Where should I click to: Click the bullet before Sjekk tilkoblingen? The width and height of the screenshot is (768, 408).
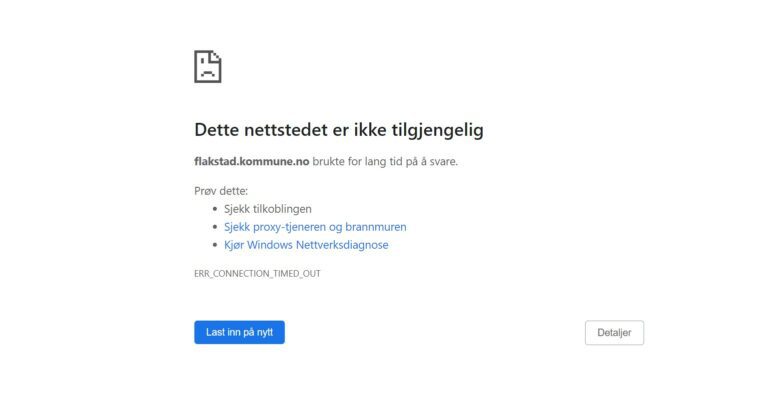215,209
